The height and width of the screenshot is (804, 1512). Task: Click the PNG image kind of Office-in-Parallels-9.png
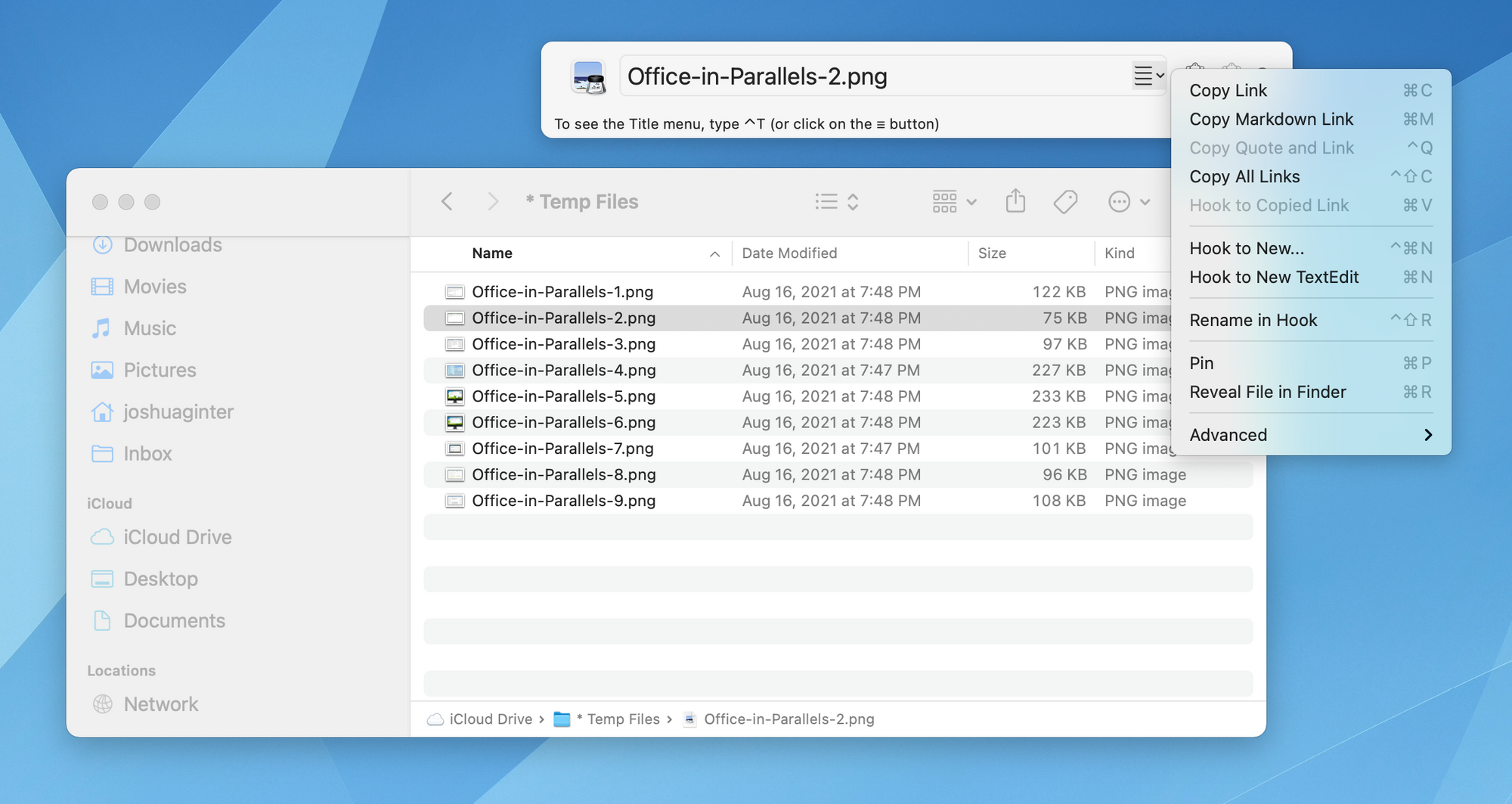1145,501
